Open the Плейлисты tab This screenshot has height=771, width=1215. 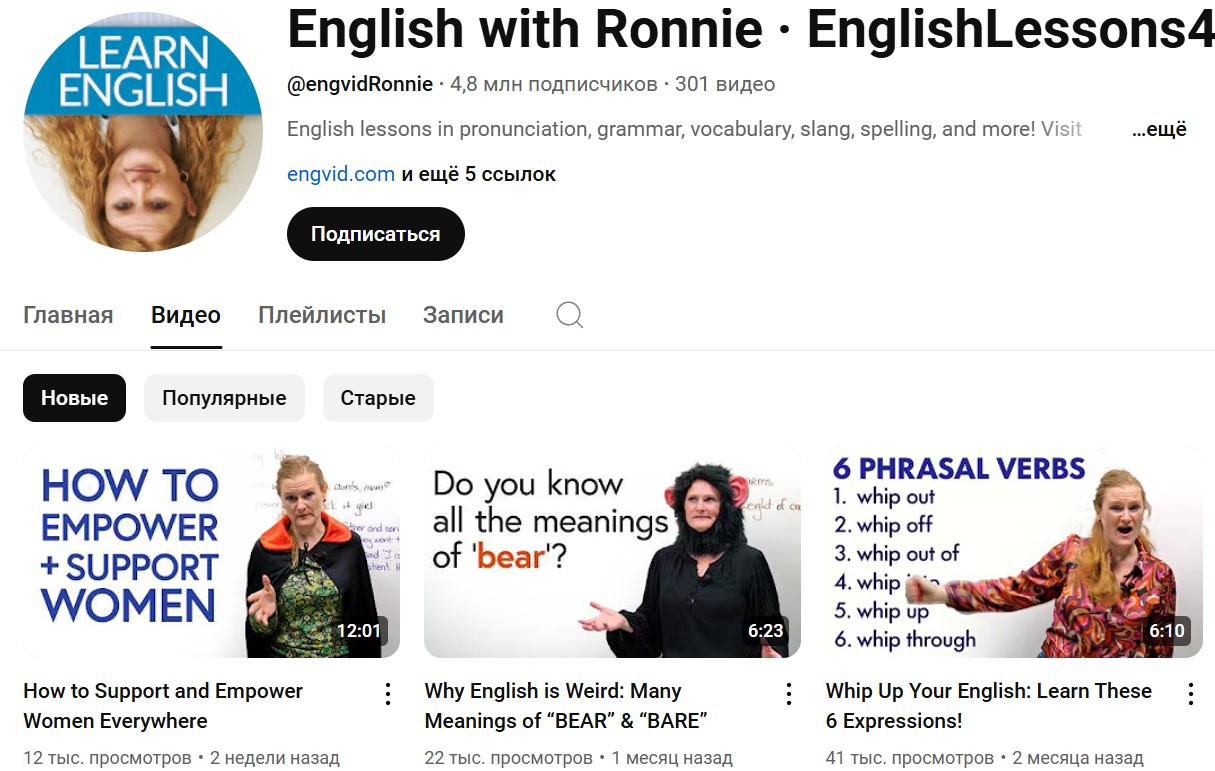tap(322, 315)
